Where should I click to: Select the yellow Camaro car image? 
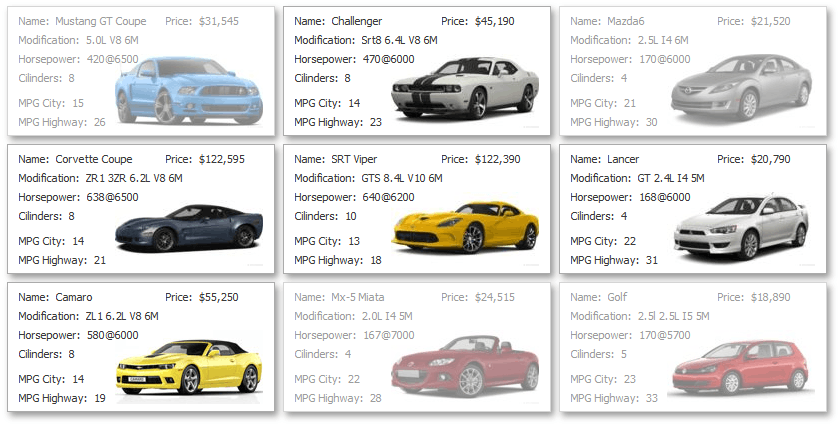tap(189, 367)
